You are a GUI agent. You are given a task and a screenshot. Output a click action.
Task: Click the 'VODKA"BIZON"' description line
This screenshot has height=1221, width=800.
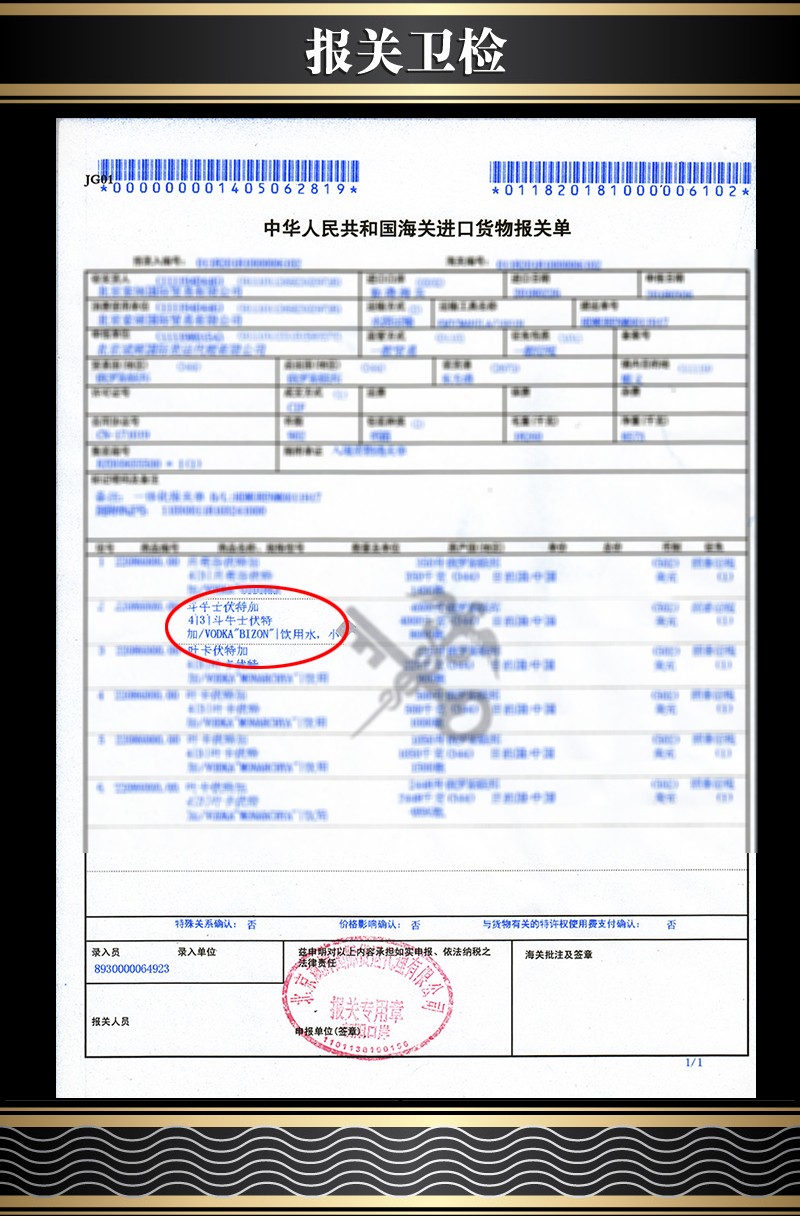coord(266,634)
